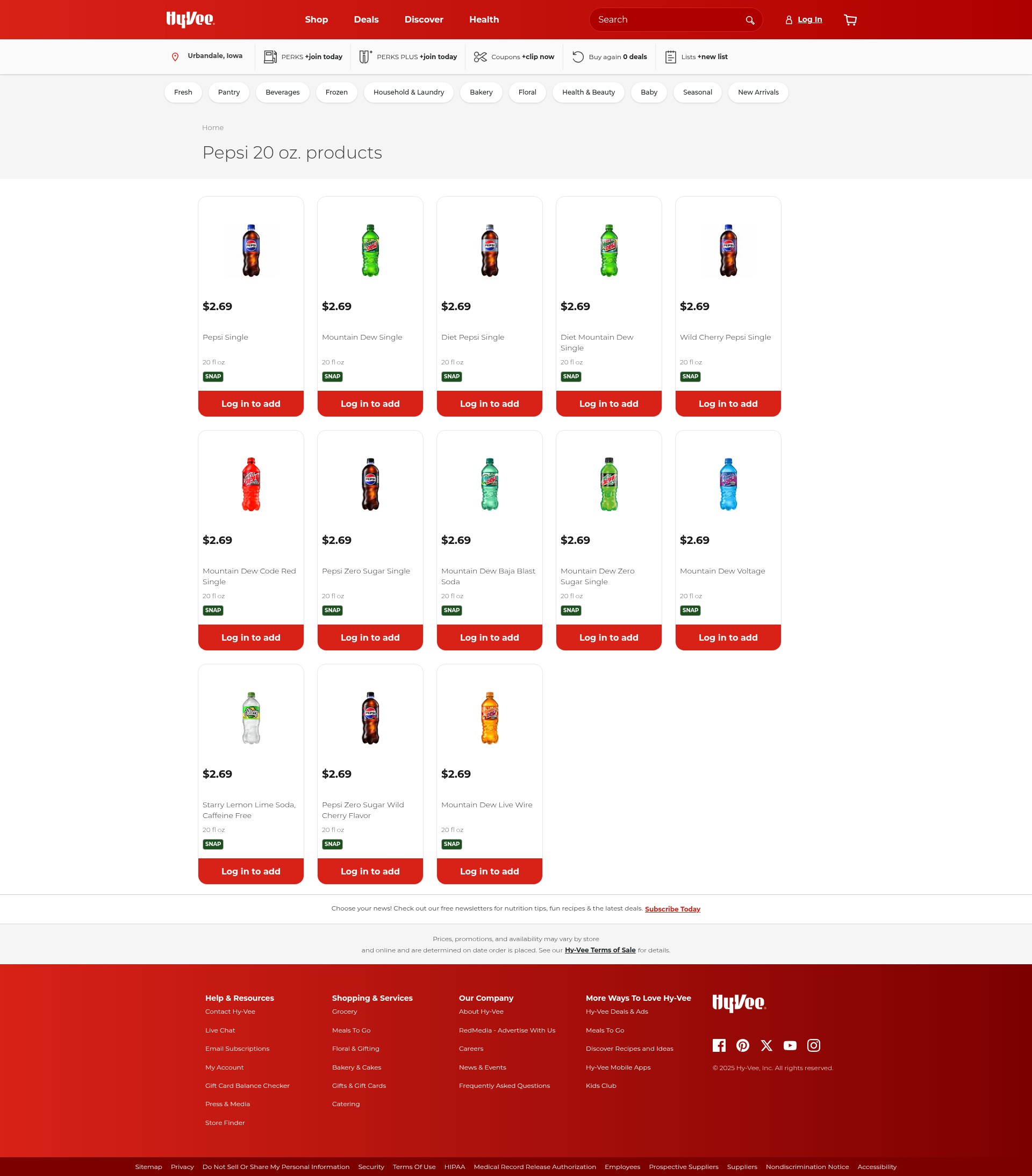Click the Buy again refresh icon
1032x1176 pixels.
(578, 56)
